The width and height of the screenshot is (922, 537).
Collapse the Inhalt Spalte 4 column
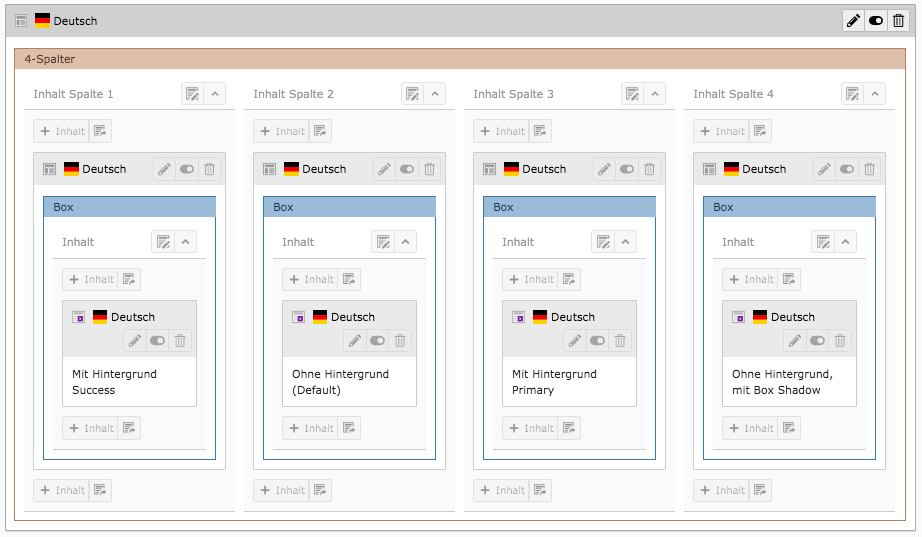tap(874, 94)
